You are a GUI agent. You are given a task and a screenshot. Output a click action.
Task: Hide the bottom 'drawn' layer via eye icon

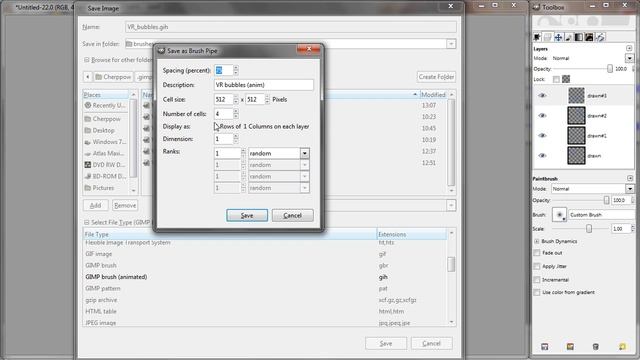[542, 156]
